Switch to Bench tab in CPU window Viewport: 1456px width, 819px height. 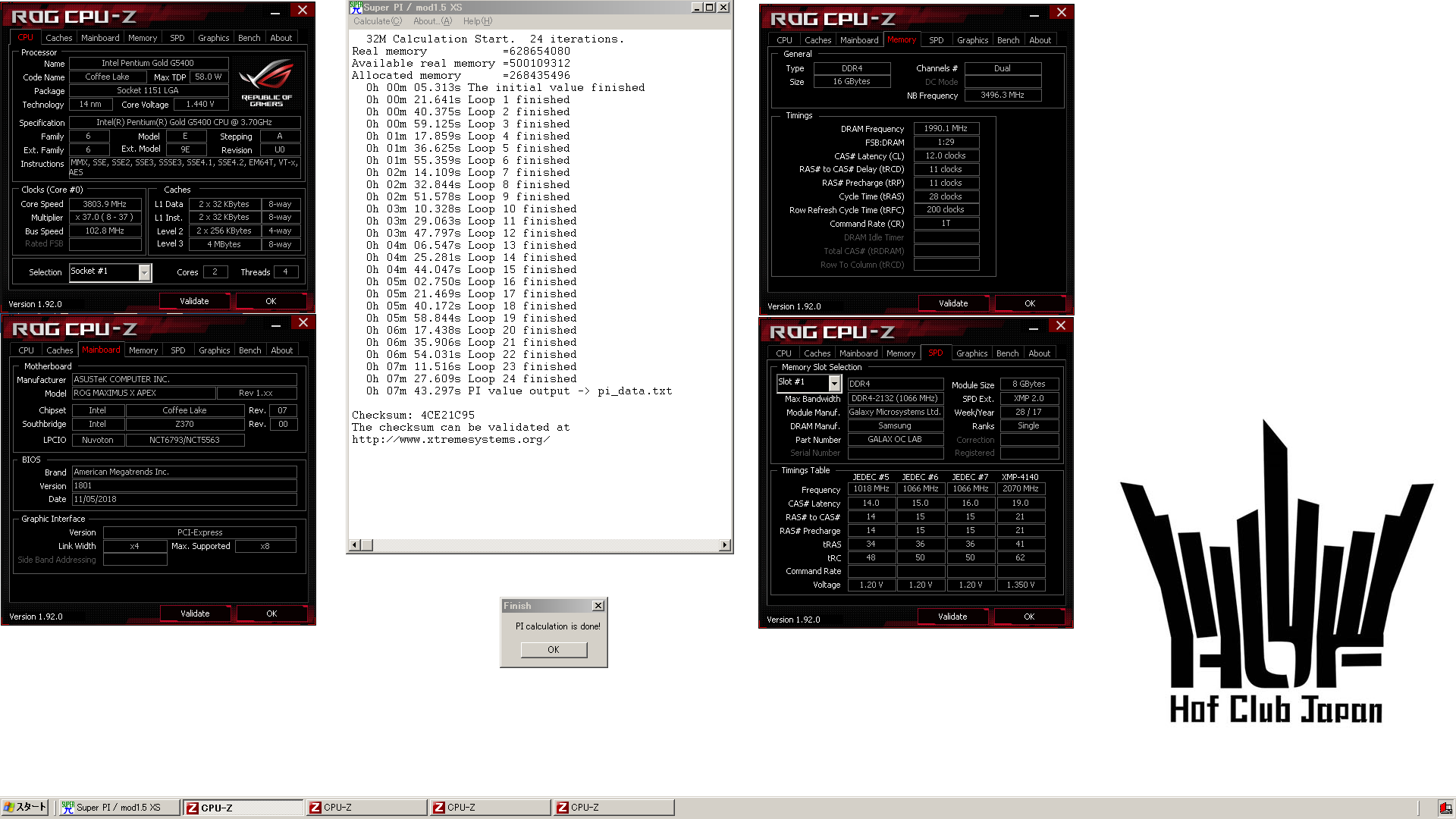click(249, 38)
